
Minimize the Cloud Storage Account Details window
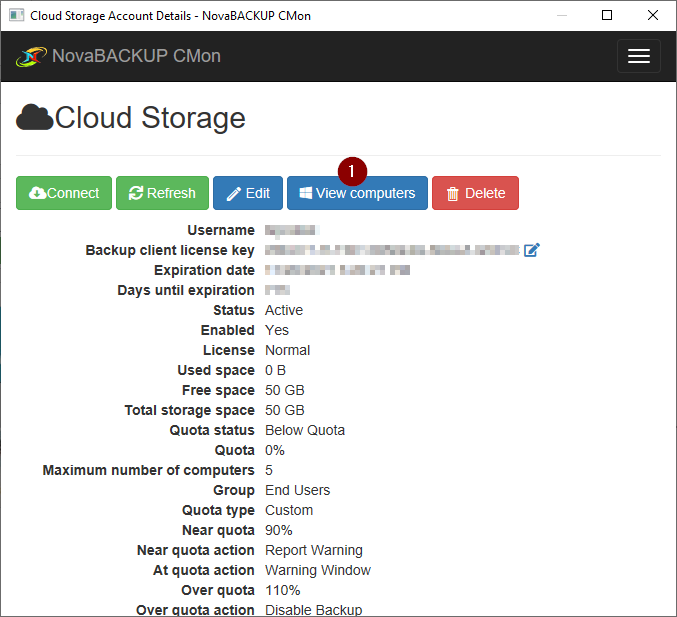(562, 16)
